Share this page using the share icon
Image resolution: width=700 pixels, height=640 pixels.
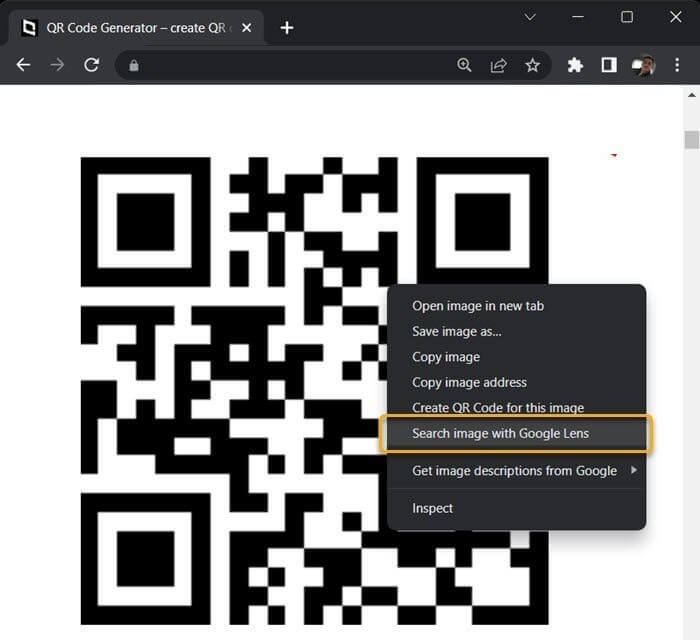pyautogui.click(x=498, y=65)
